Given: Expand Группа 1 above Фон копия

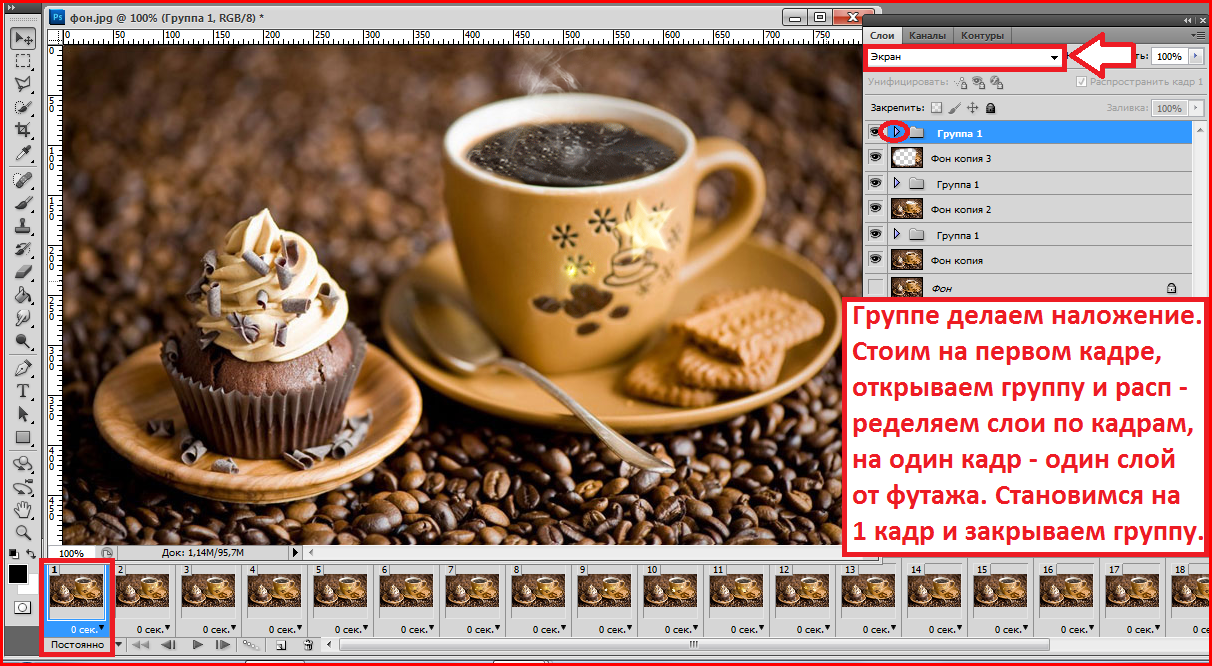Looking at the screenshot, I should [897, 235].
